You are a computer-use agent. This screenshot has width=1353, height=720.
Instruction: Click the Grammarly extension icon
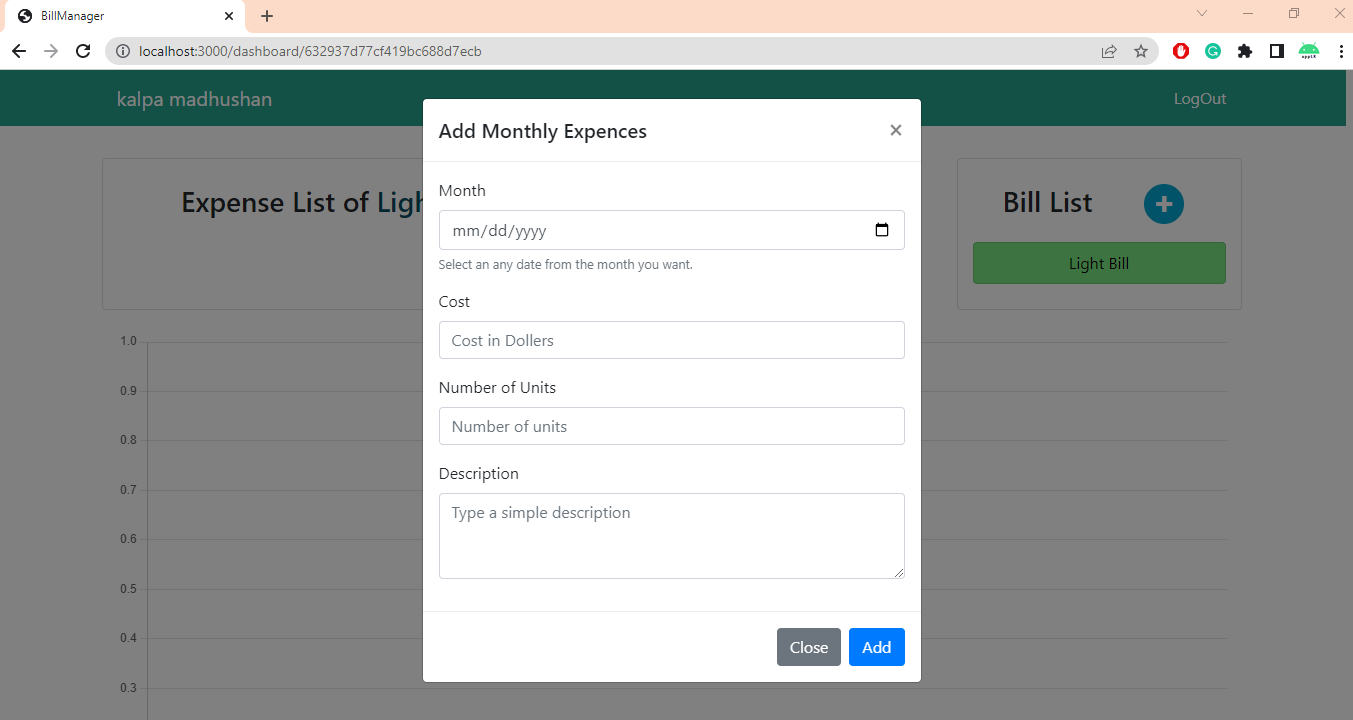1212,51
